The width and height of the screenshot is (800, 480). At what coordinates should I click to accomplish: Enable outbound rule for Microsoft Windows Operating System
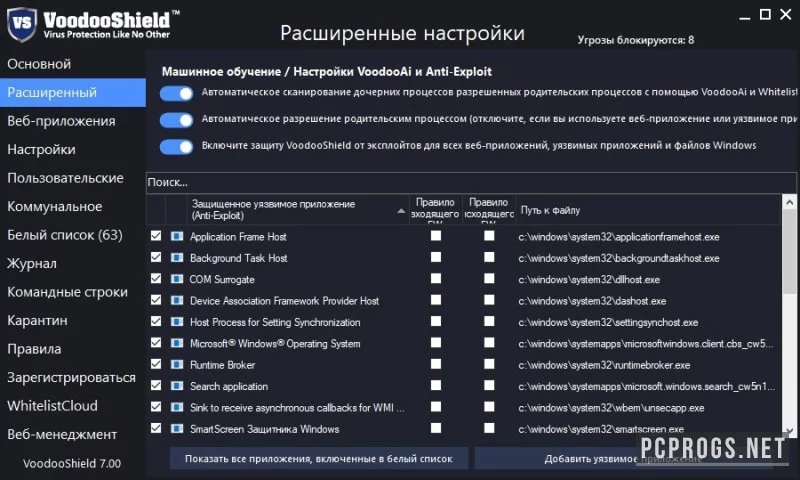489,342
